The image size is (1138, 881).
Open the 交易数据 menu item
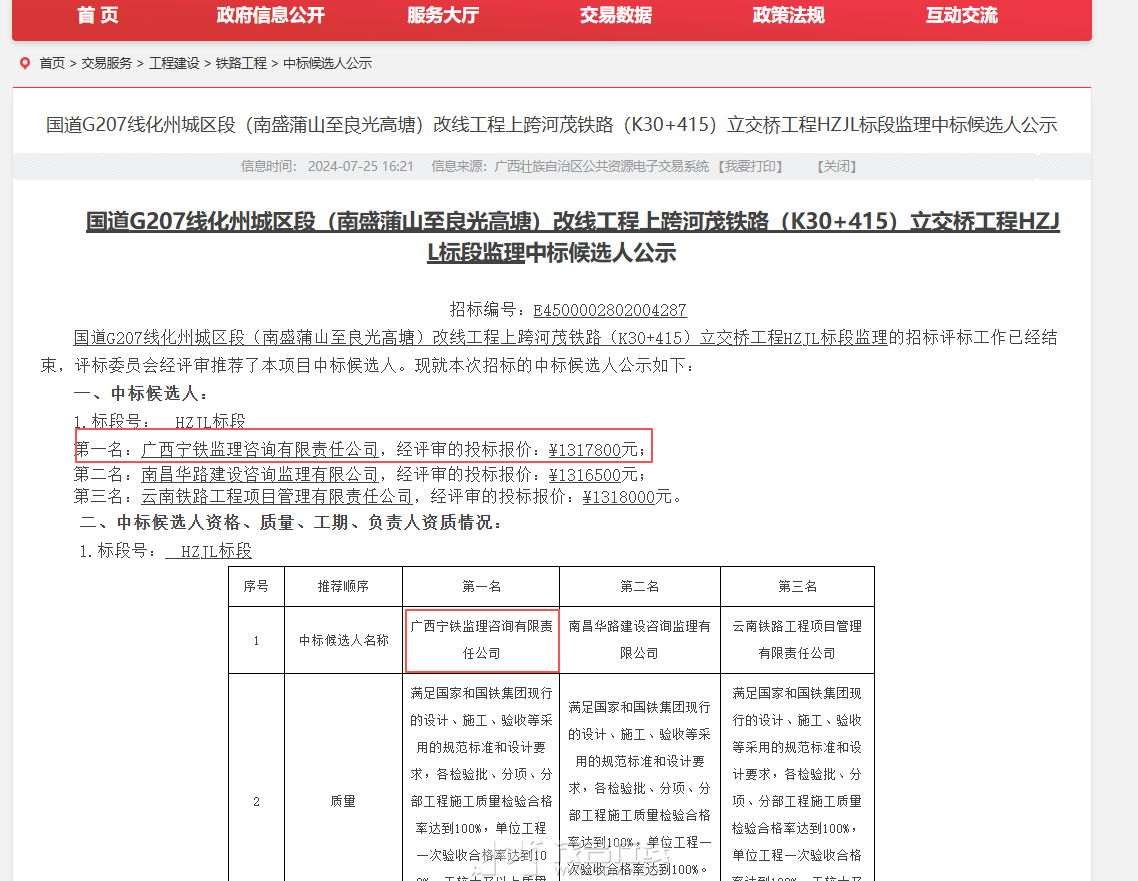click(615, 15)
